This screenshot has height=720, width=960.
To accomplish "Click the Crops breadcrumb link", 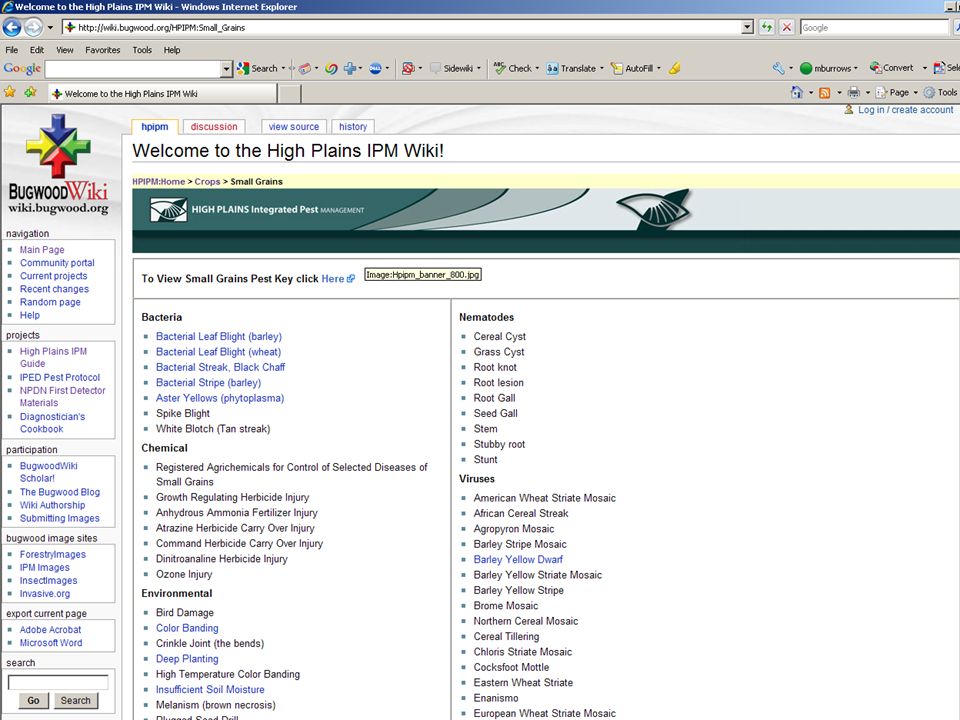I will point(207,181).
